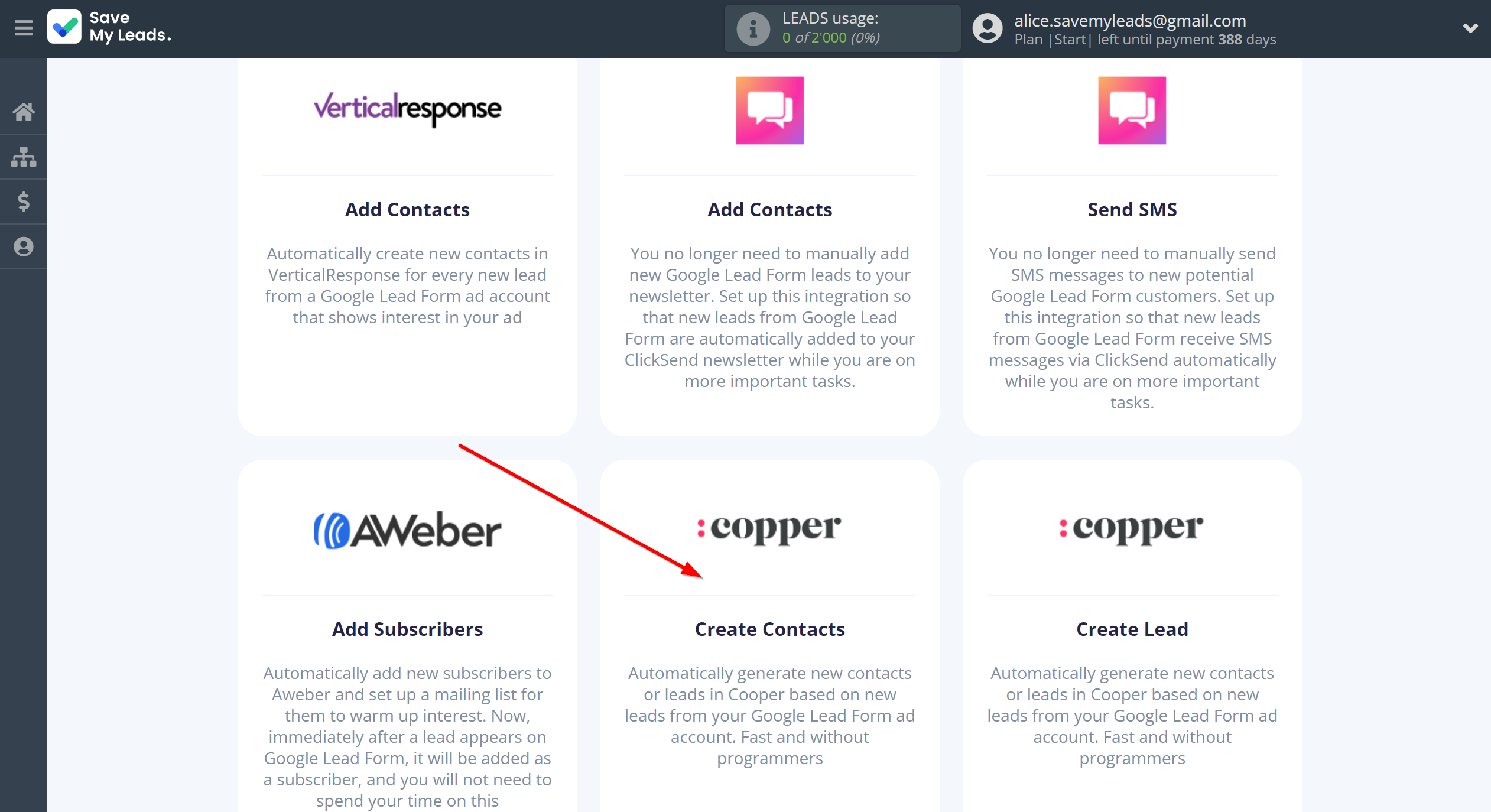1491x812 pixels.
Task: Click the hamburger menu icon
Action: pyautogui.click(x=23, y=28)
